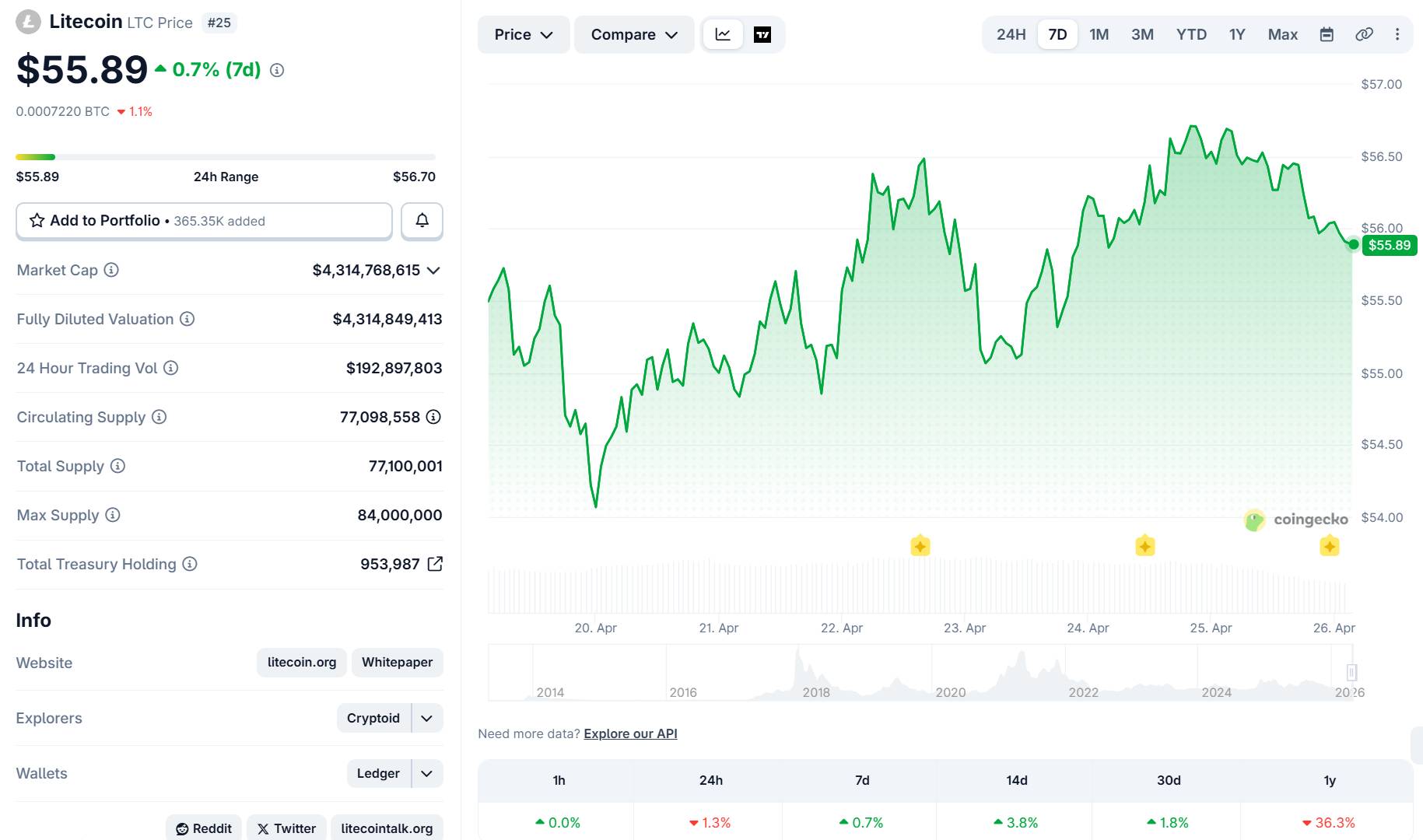Click the Fully Diluted Valuation info icon
The height and width of the screenshot is (840, 1423).
pos(187,319)
